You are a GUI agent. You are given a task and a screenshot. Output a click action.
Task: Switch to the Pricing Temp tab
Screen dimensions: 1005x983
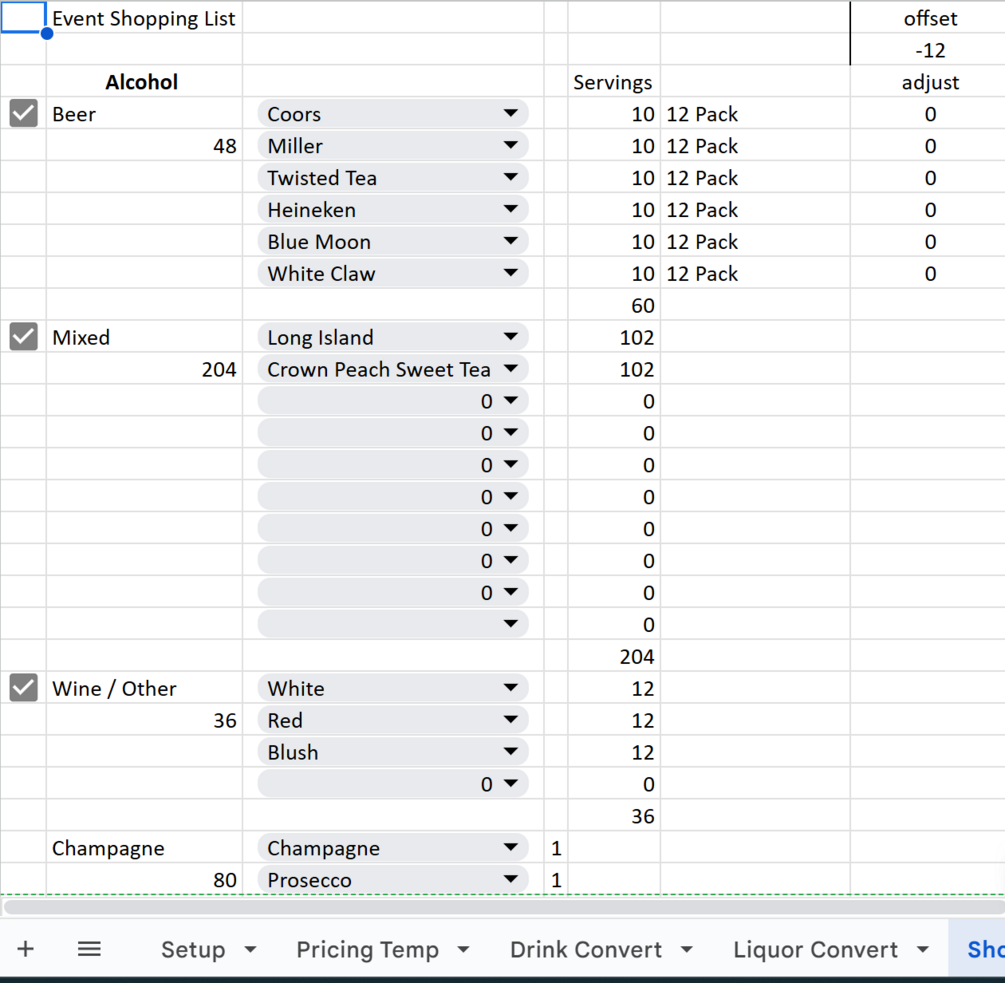coord(367,949)
